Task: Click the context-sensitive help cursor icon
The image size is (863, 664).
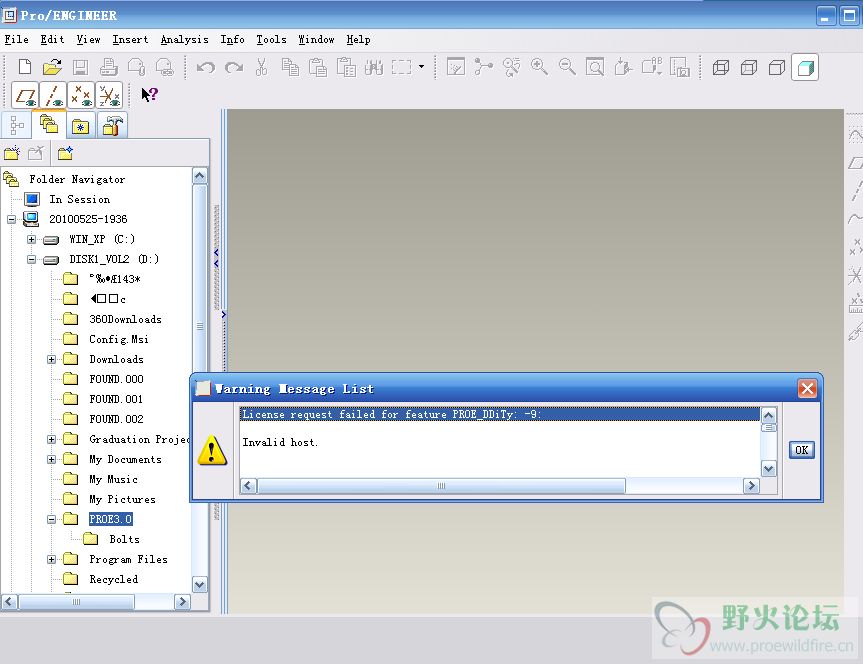Action: tap(149, 95)
